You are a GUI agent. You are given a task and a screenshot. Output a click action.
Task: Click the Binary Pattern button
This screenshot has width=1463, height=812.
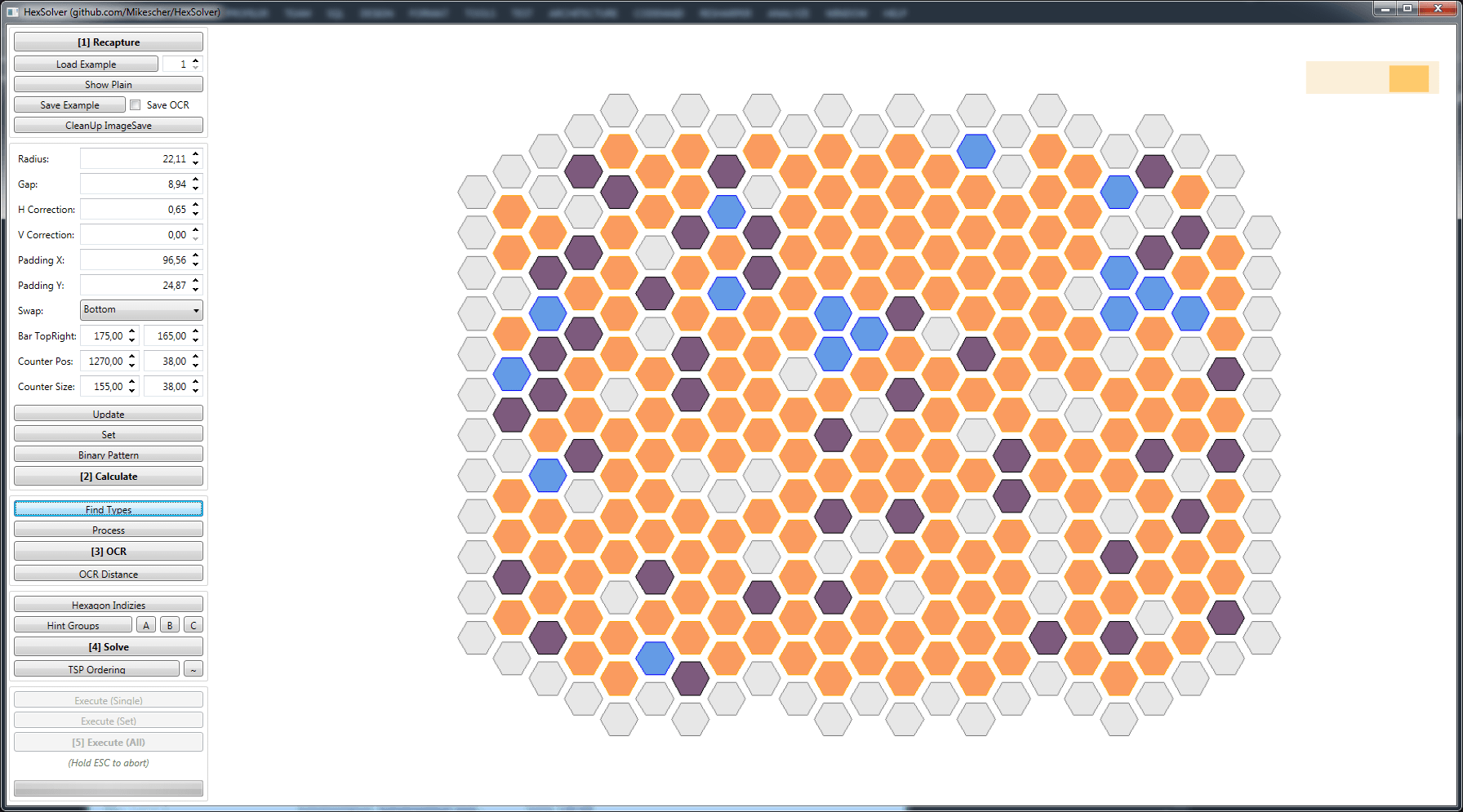(x=109, y=455)
